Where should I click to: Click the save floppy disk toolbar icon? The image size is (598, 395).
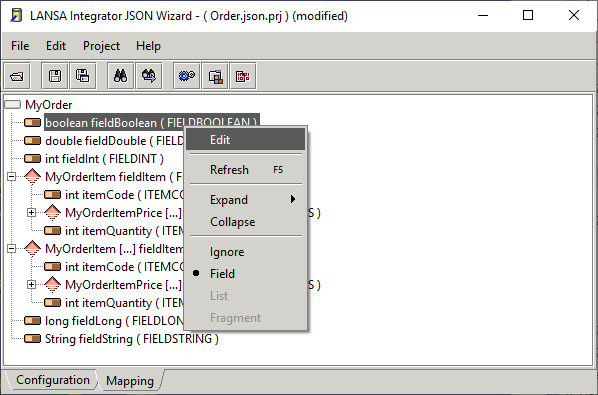(x=55, y=76)
